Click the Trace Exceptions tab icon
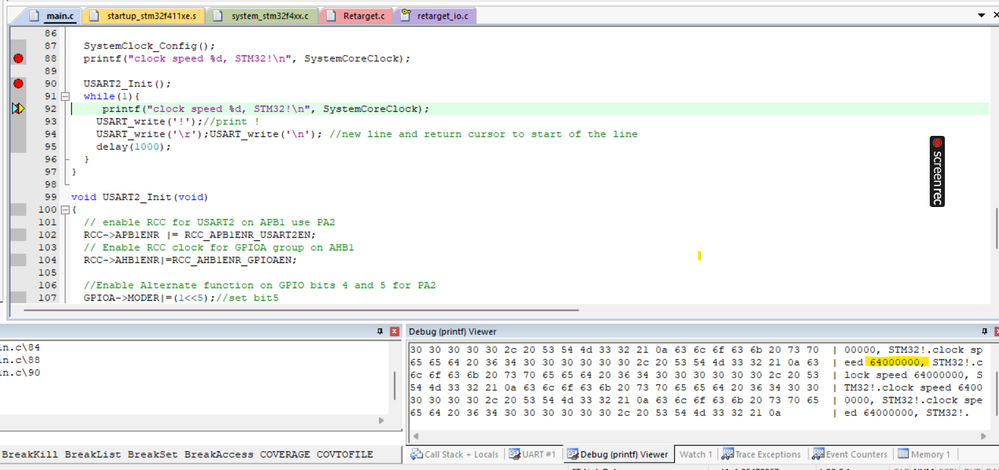Image resolution: width=999 pixels, height=470 pixels. click(727, 454)
